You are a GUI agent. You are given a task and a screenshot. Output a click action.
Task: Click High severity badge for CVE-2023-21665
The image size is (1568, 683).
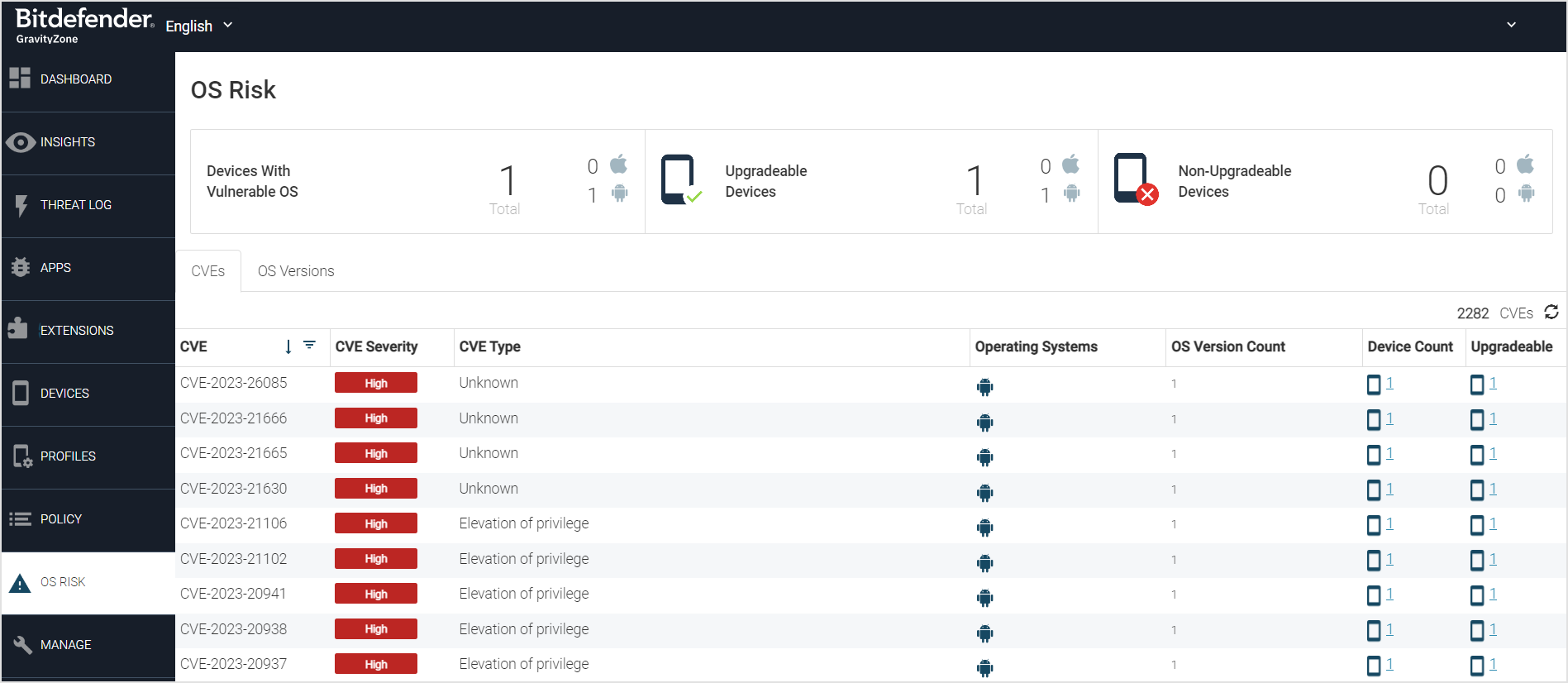376,453
